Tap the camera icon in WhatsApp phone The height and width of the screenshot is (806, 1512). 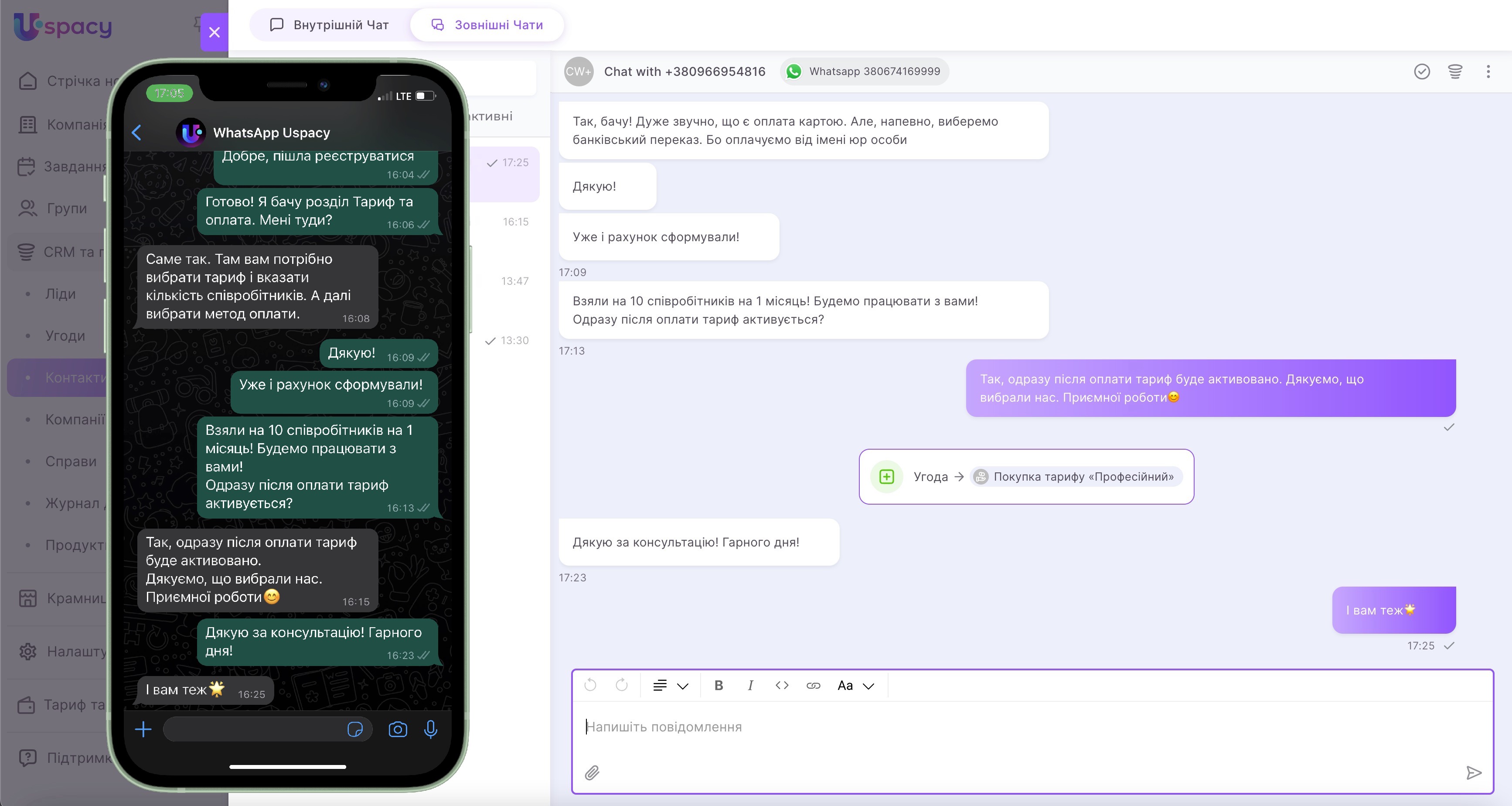[x=397, y=729]
